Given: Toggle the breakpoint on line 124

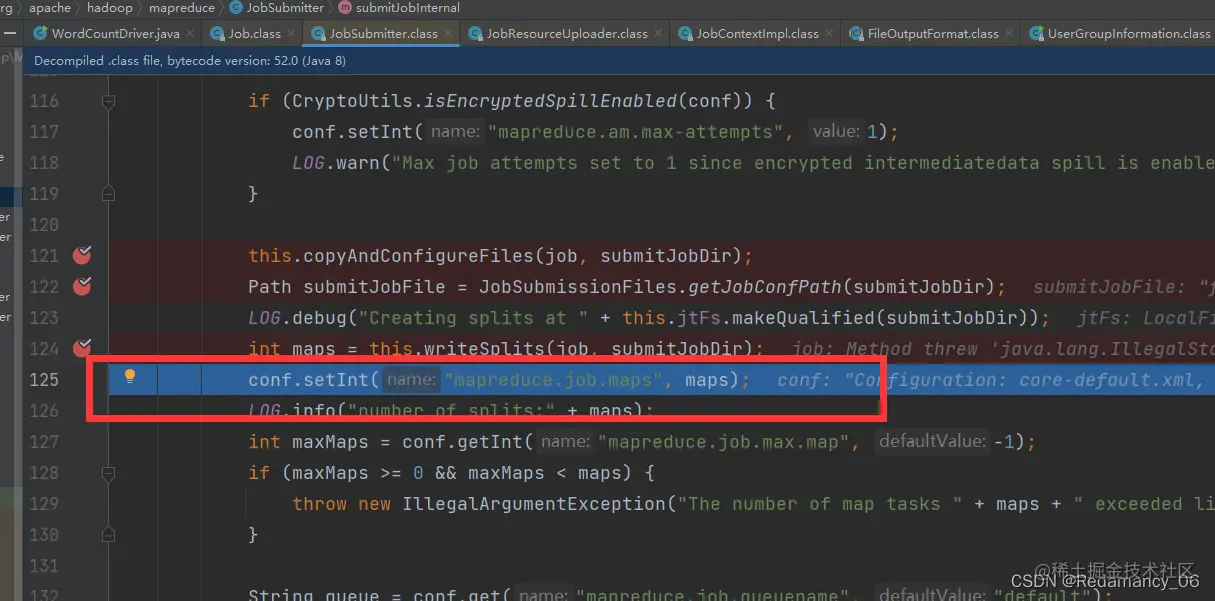Looking at the screenshot, I should point(82,349).
